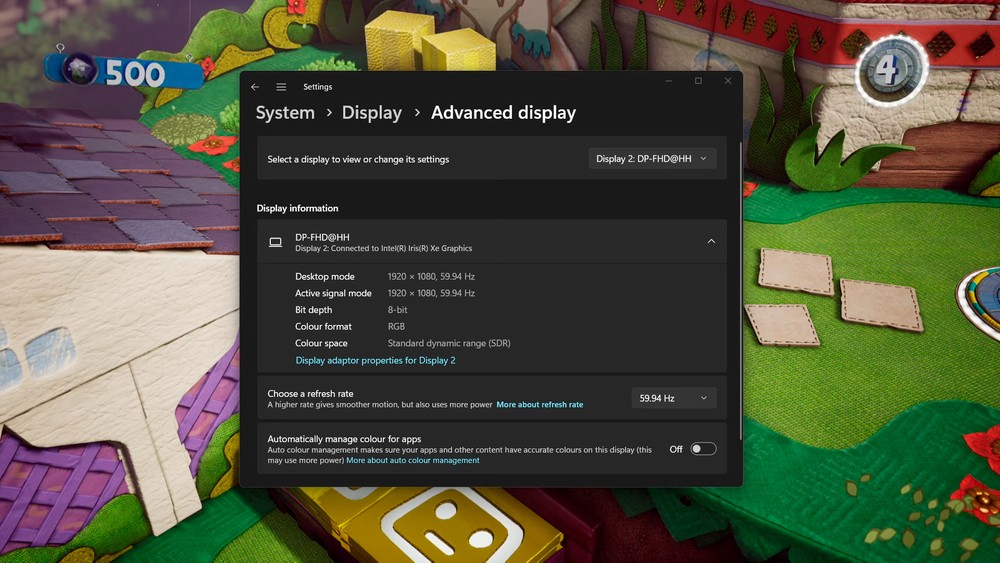Screen dimensions: 1000x563
Task: Go to System in the breadcrumb
Action: [x=285, y=113]
